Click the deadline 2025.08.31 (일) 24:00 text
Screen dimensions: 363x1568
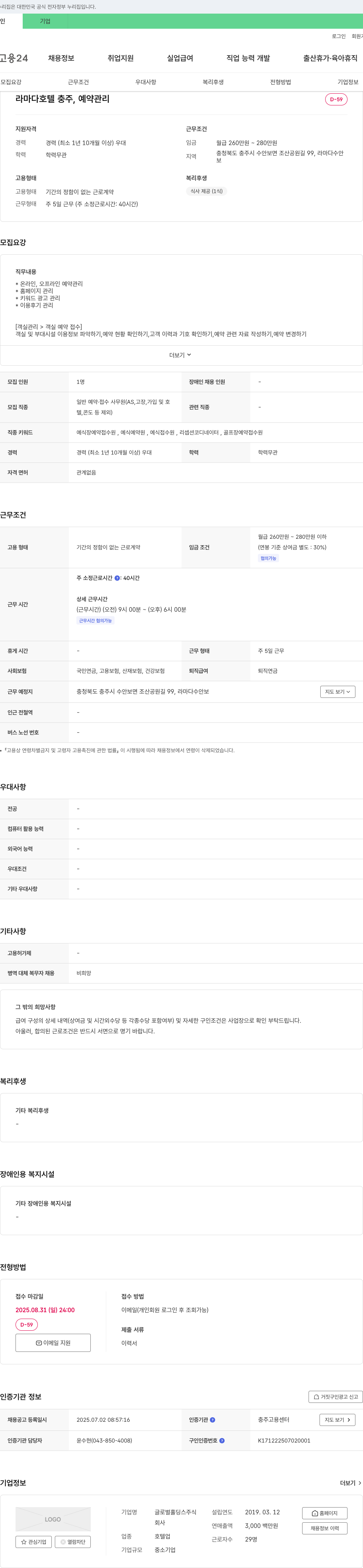pyautogui.click(x=45, y=1310)
